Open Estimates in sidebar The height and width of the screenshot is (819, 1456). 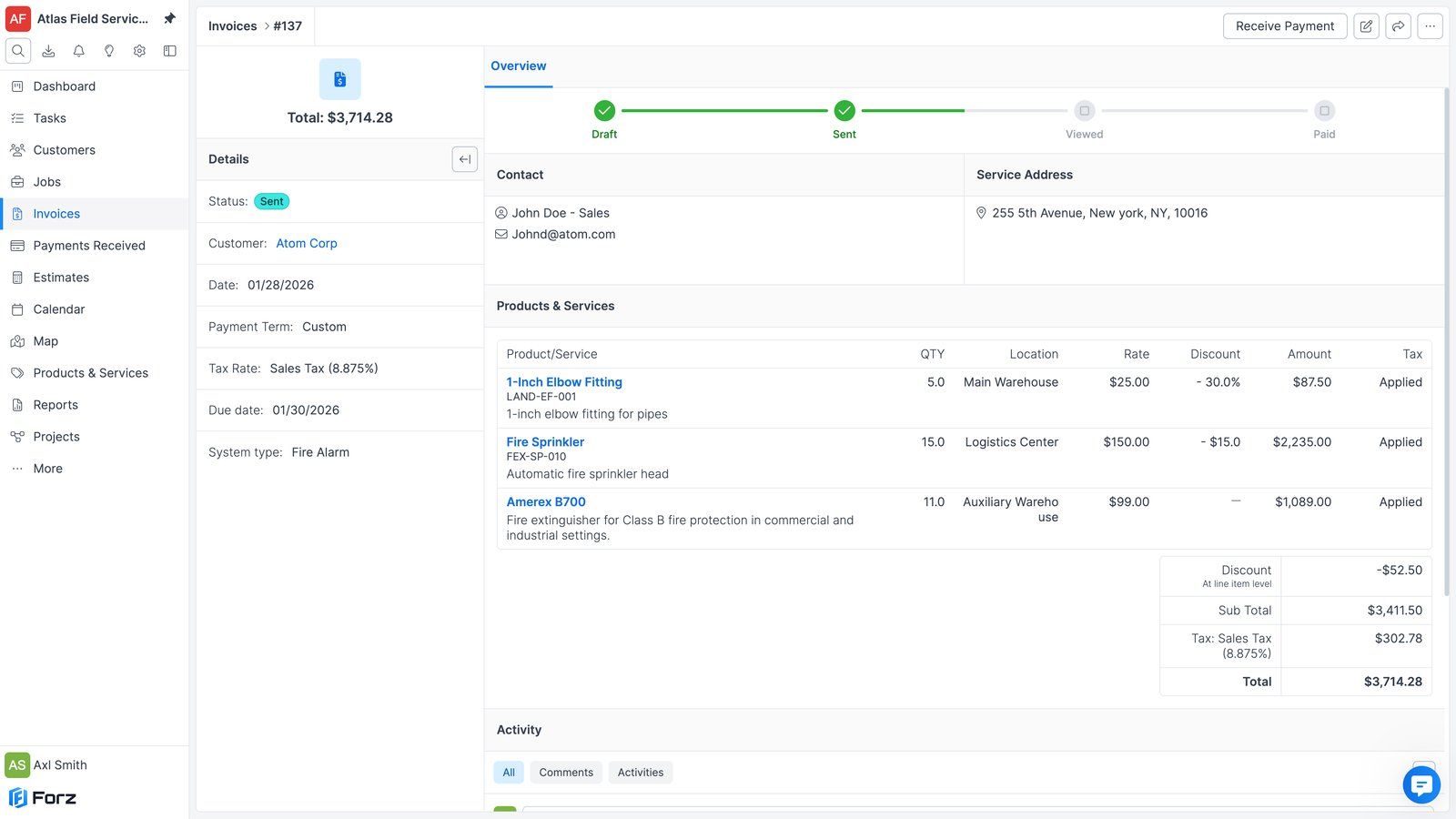coord(95,278)
